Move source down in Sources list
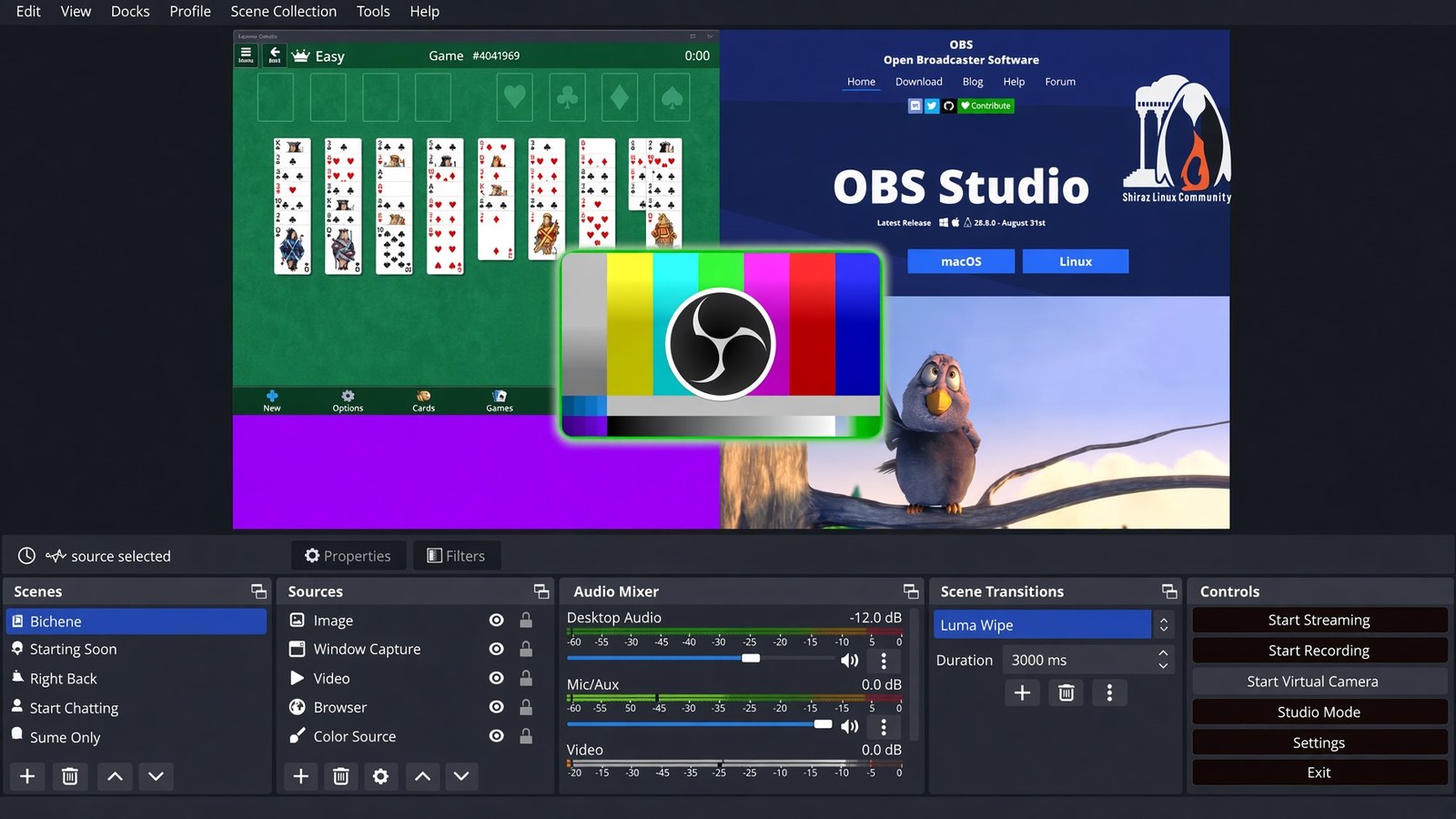 click(461, 776)
